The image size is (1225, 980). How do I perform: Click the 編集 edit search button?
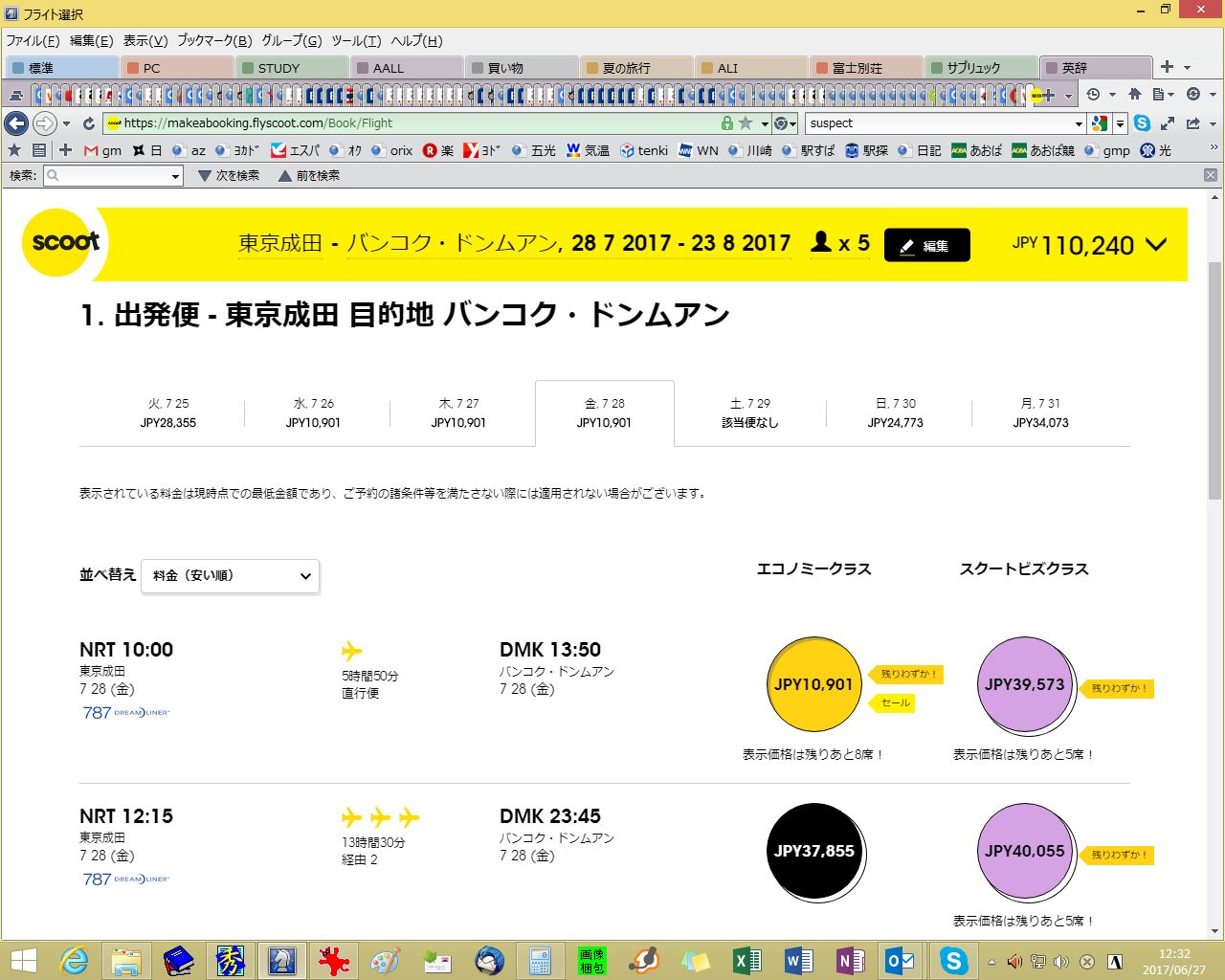tap(926, 245)
